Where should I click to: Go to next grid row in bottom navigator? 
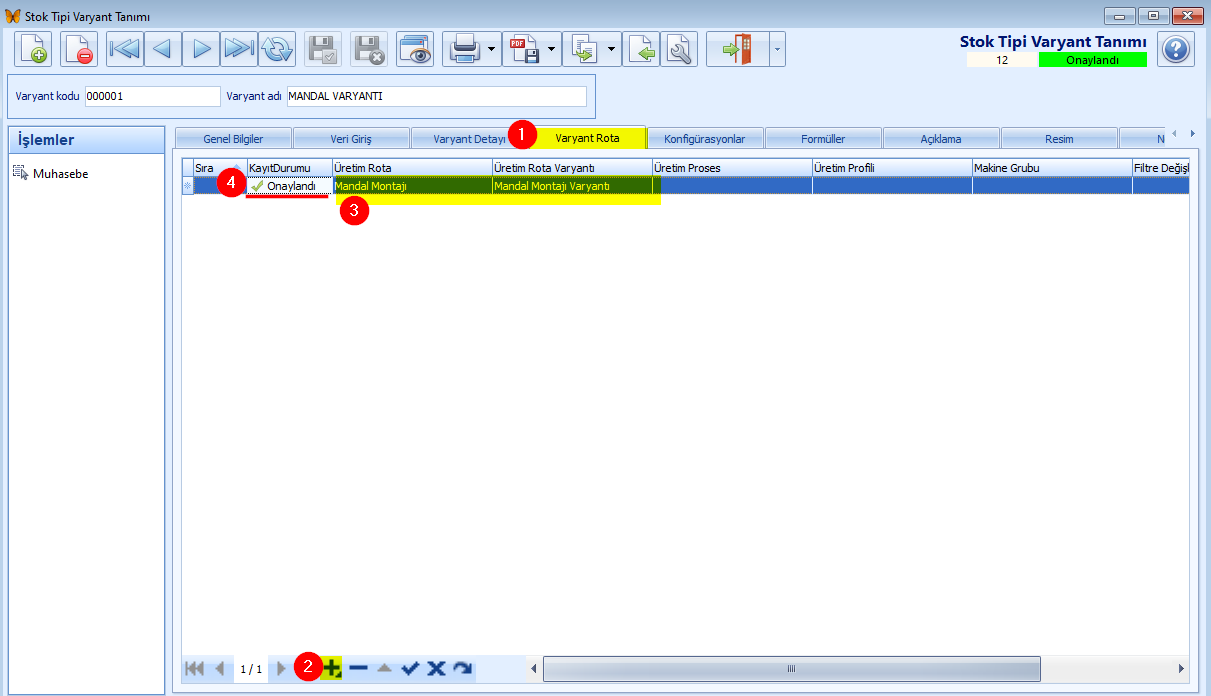pyautogui.click(x=281, y=668)
